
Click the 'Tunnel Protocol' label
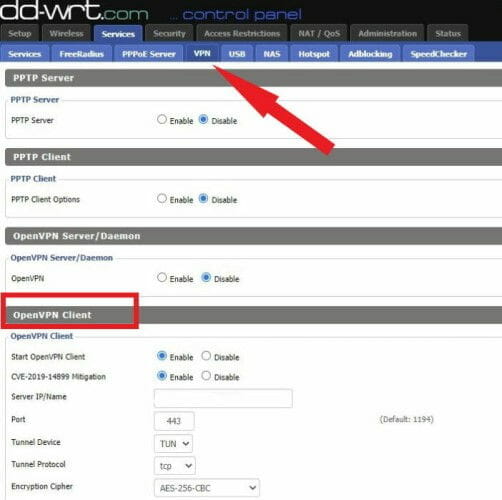(38, 464)
